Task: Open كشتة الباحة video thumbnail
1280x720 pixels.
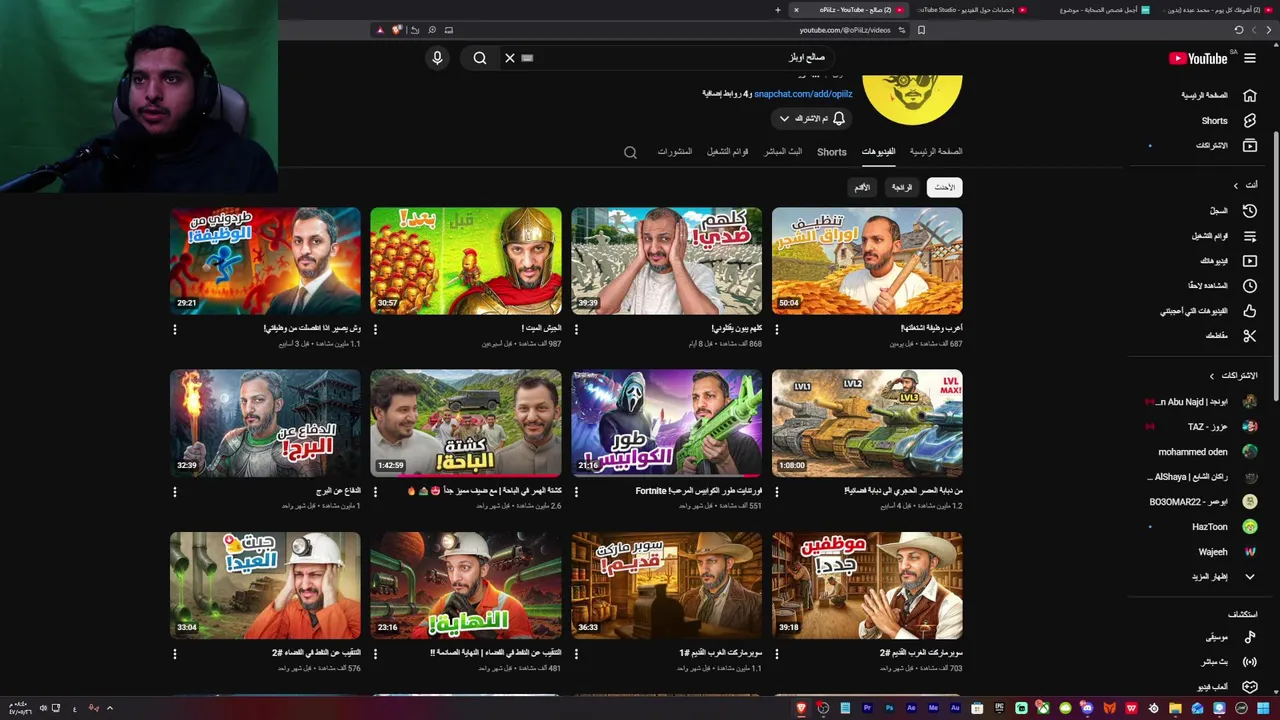Action: pos(466,423)
